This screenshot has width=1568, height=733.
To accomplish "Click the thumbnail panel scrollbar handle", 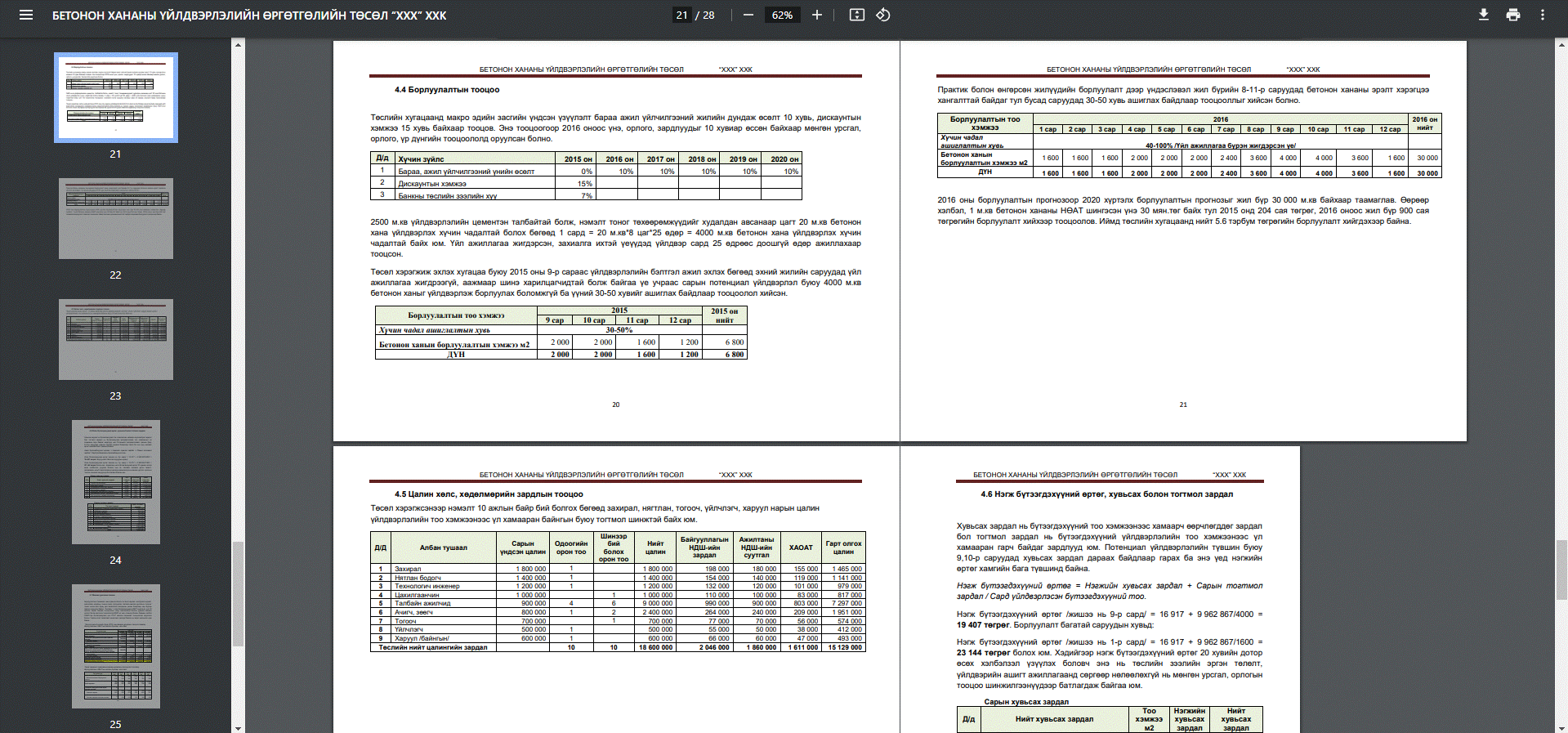I will click(x=238, y=594).
